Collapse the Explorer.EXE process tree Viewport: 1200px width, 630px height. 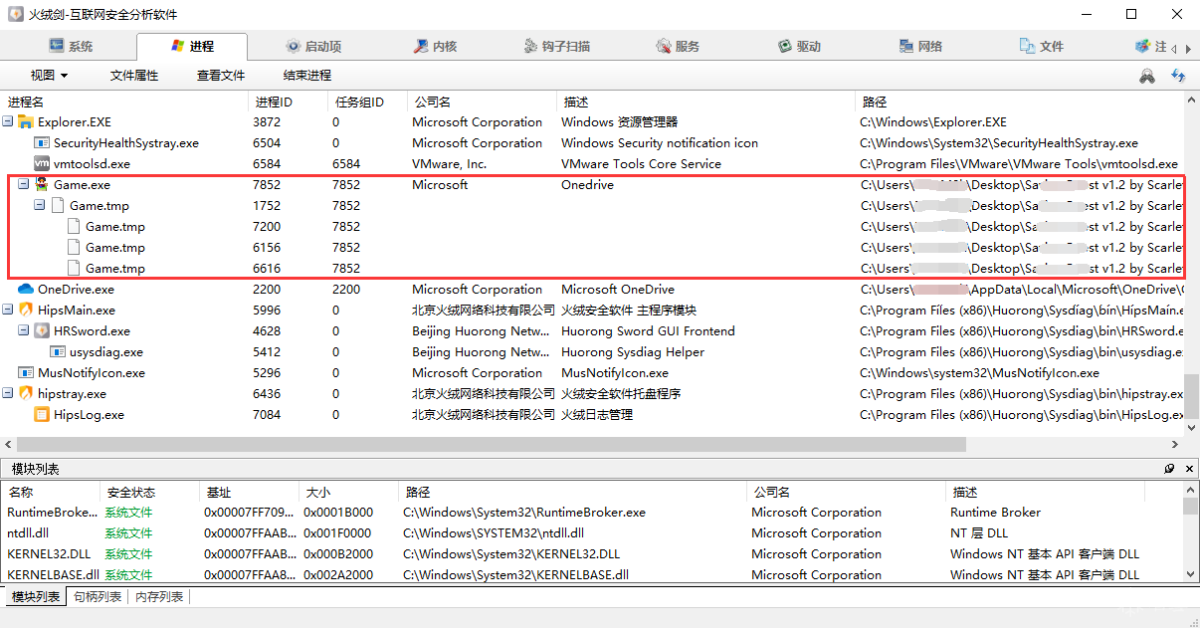(8, 122)
